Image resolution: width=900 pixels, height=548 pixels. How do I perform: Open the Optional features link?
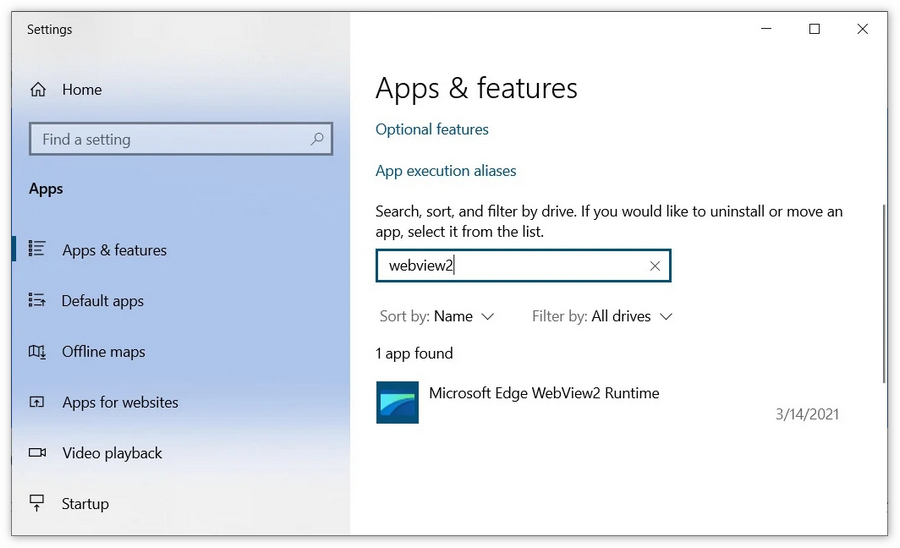tap(432, 130)
